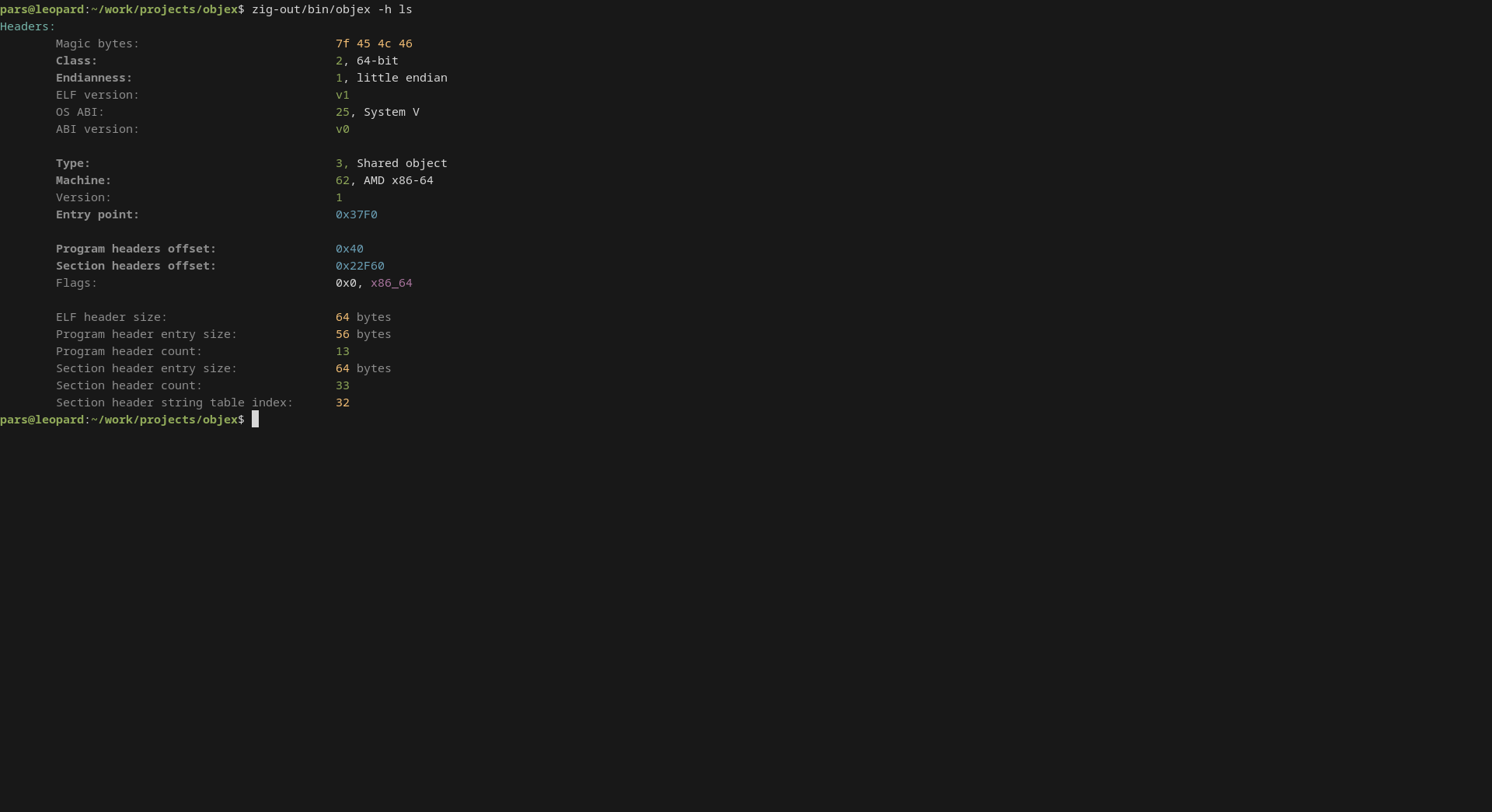Image resolution: width=1492 pixels, height=812 pixels.
Task: Click the Version value '1'
Action: 339,197
